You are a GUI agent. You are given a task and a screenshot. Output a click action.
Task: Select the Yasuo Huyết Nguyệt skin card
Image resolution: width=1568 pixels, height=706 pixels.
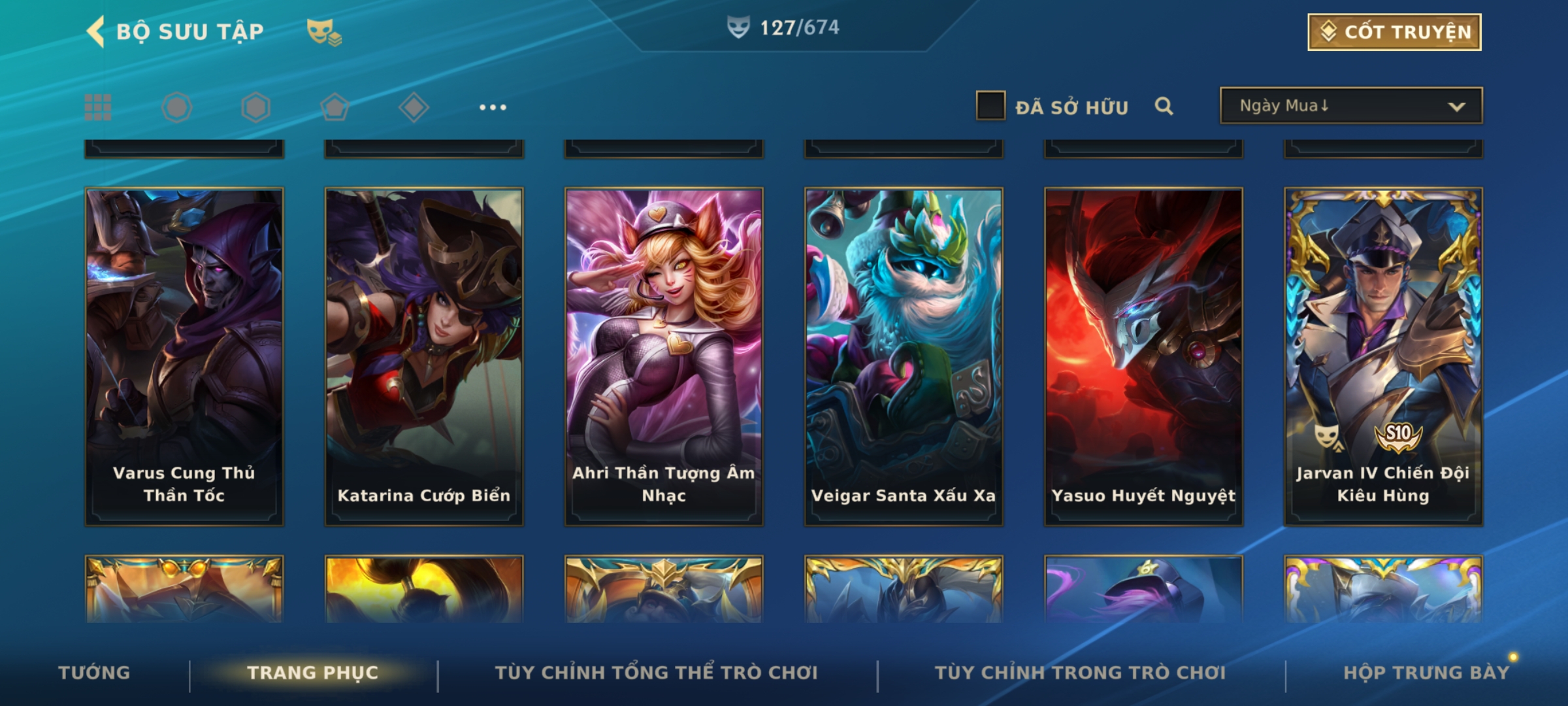pos(1143,357)
